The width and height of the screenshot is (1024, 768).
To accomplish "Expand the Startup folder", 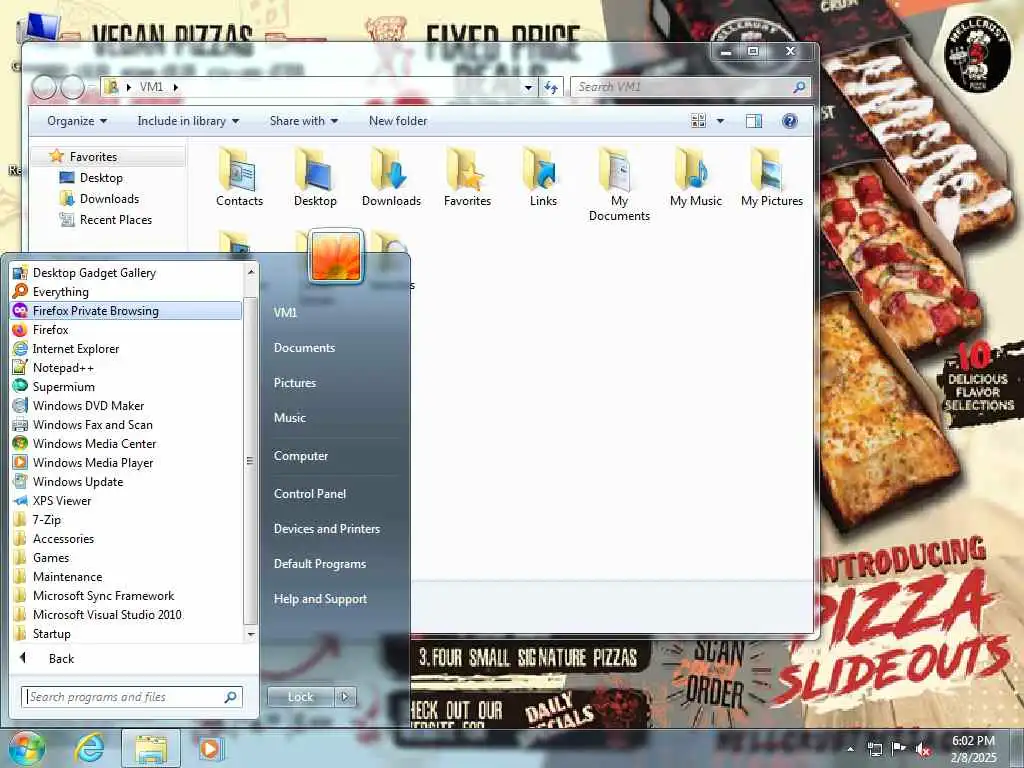I will tap(126, 633).
